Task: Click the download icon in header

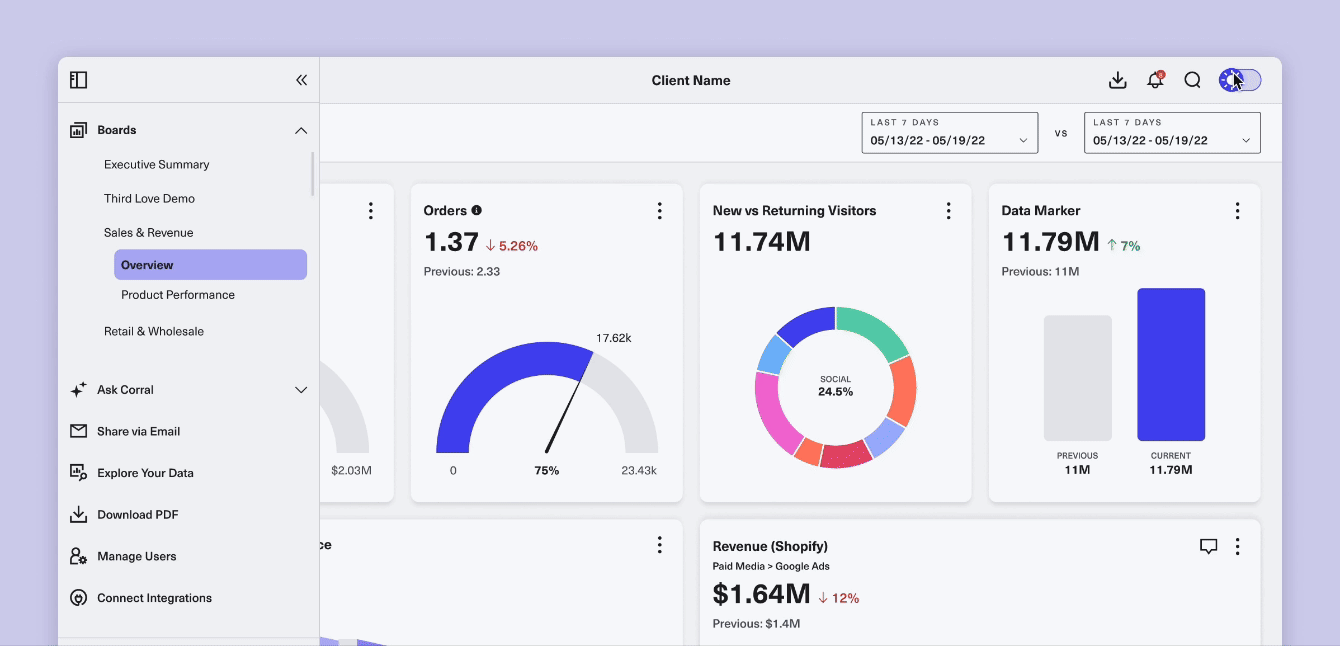Action: 1118,80
